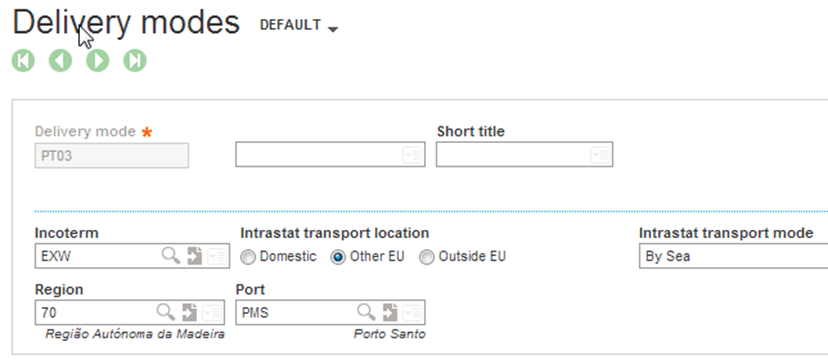The image size is (828, 360).
Task: Go to next record button
Action: tap(98, 61)
